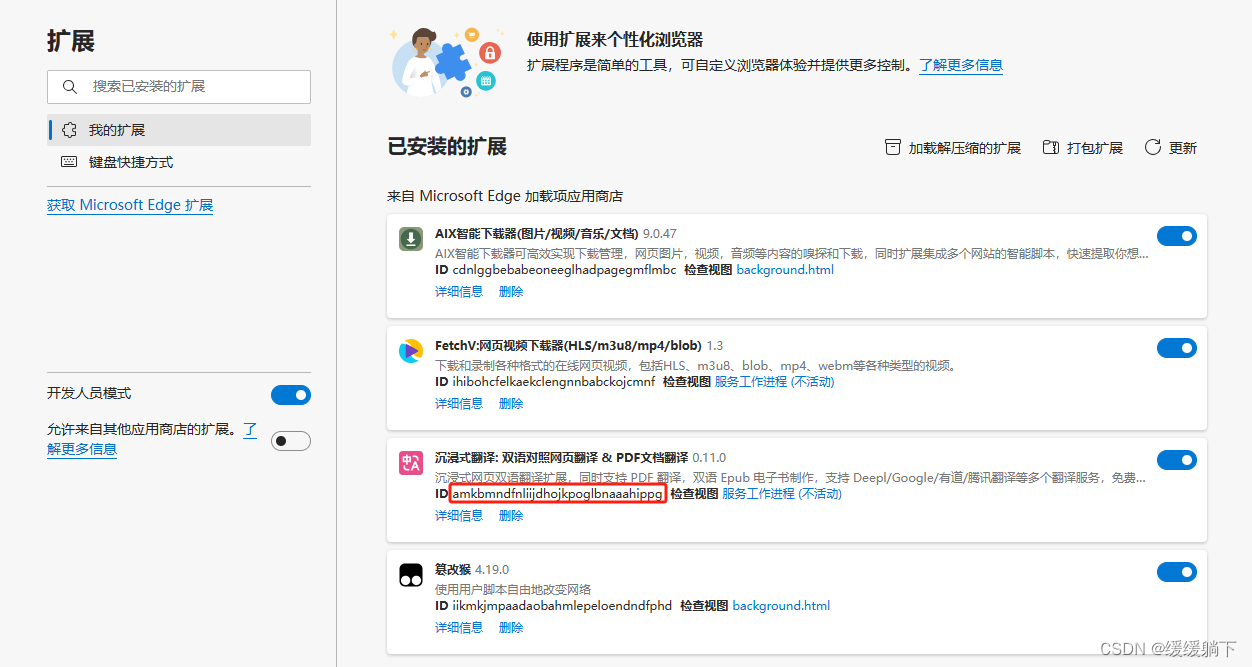The height and width of the screenshot is (667, 1252).
Task: Click FetchV:网页视频下载器 title
Action: (568, 345)
